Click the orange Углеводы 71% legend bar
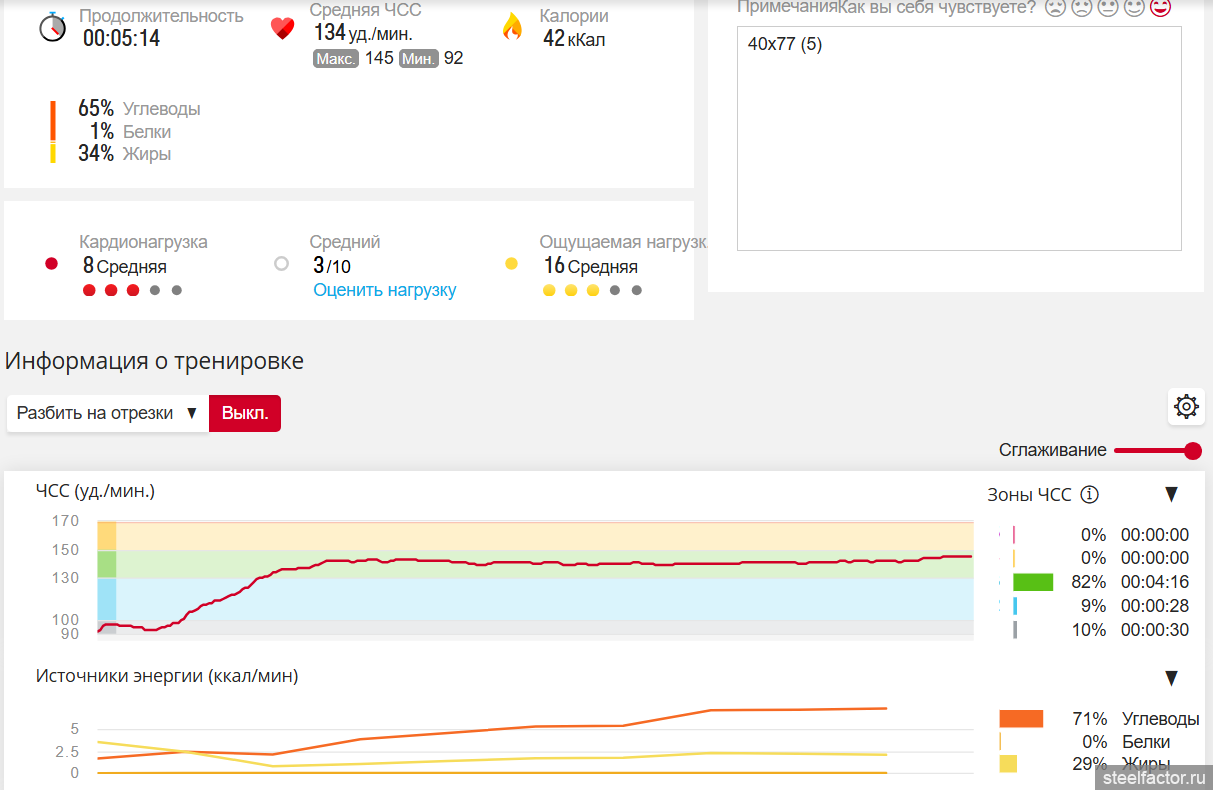Image resolution: width=1213 pixels, height=790 pixels. pos(1021,719)
